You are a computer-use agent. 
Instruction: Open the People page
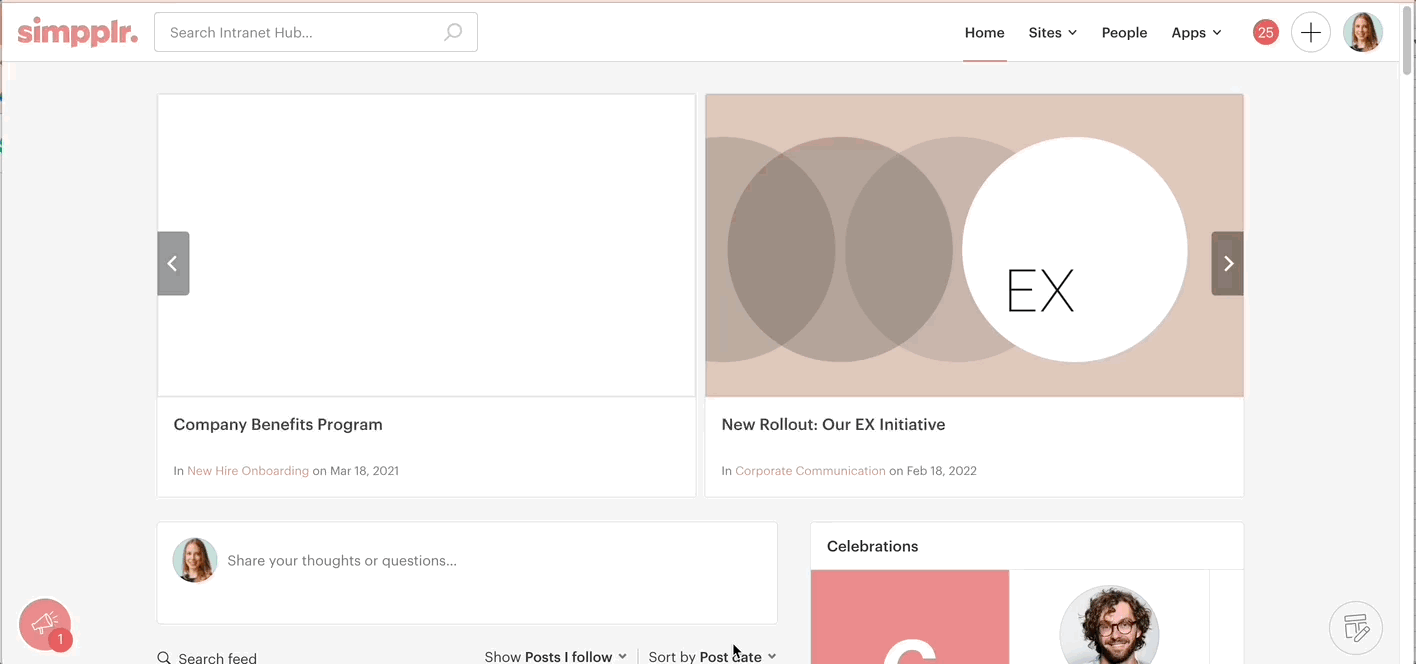(1124, 32)
